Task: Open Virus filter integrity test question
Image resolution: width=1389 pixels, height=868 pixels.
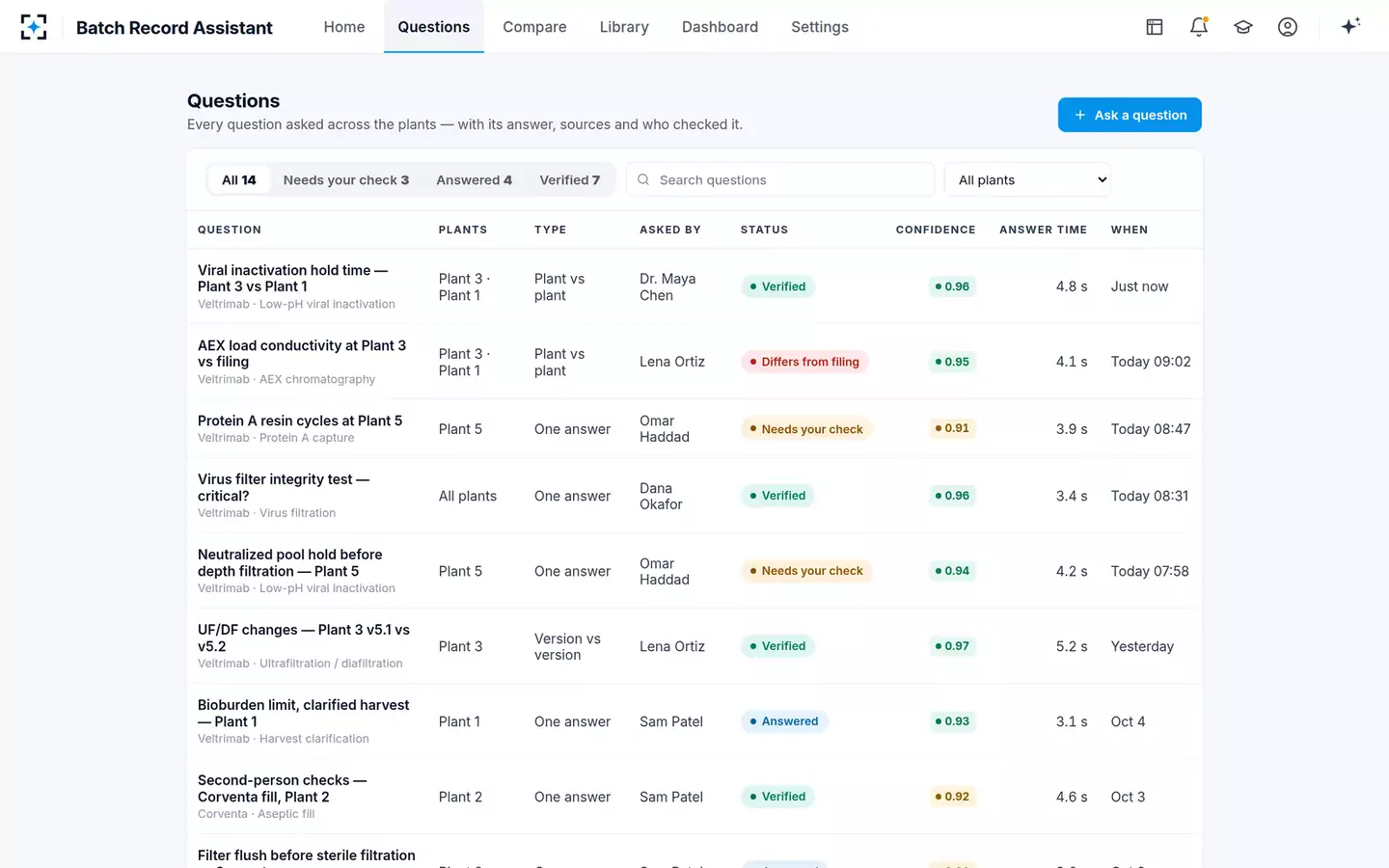Action: click(284, 487)
